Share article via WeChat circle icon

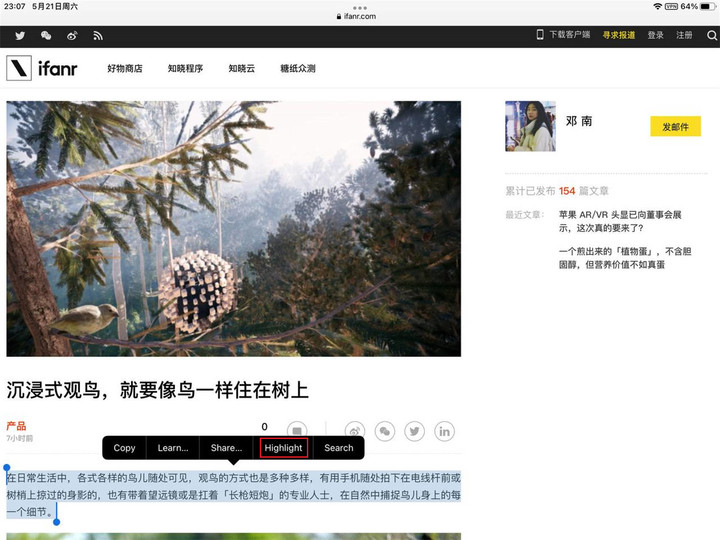[385, 431]
